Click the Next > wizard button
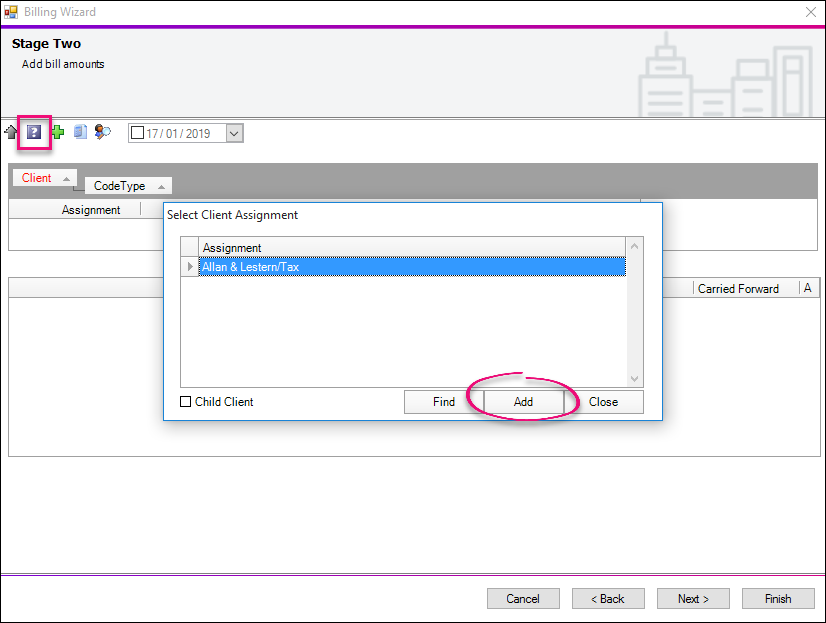 point(693,599)
